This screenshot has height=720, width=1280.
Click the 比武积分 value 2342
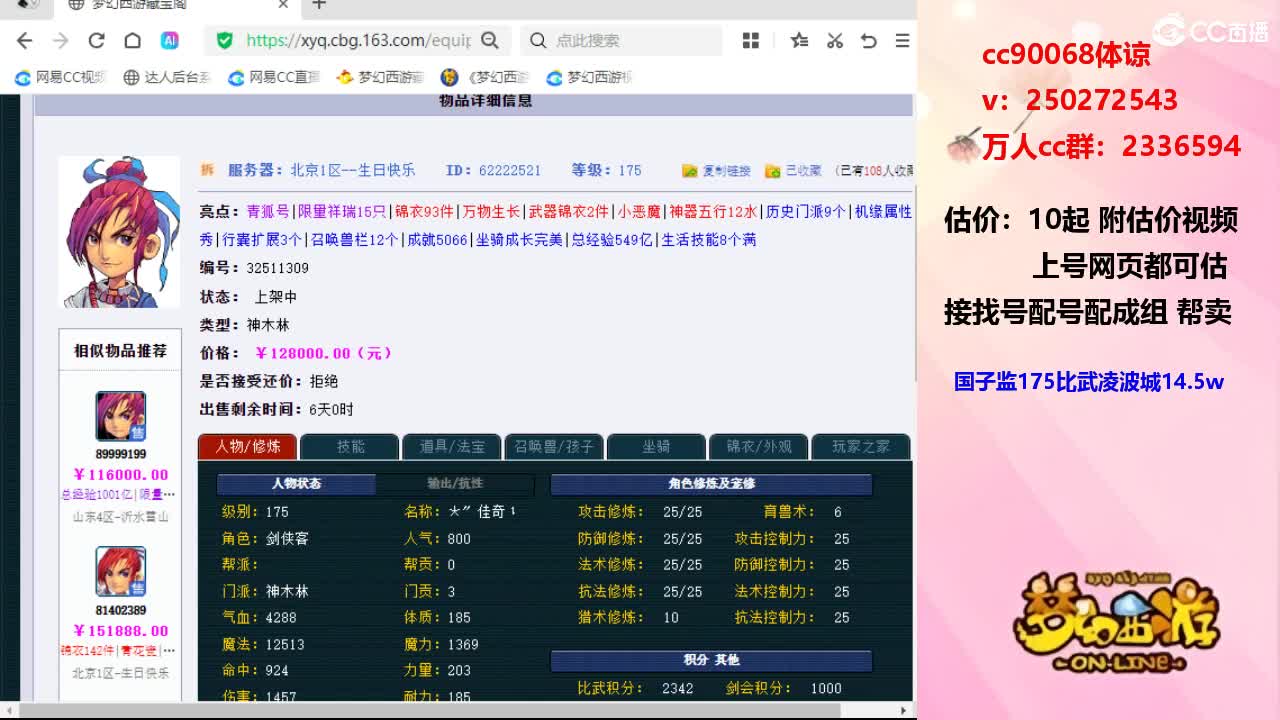coord(678,689)
